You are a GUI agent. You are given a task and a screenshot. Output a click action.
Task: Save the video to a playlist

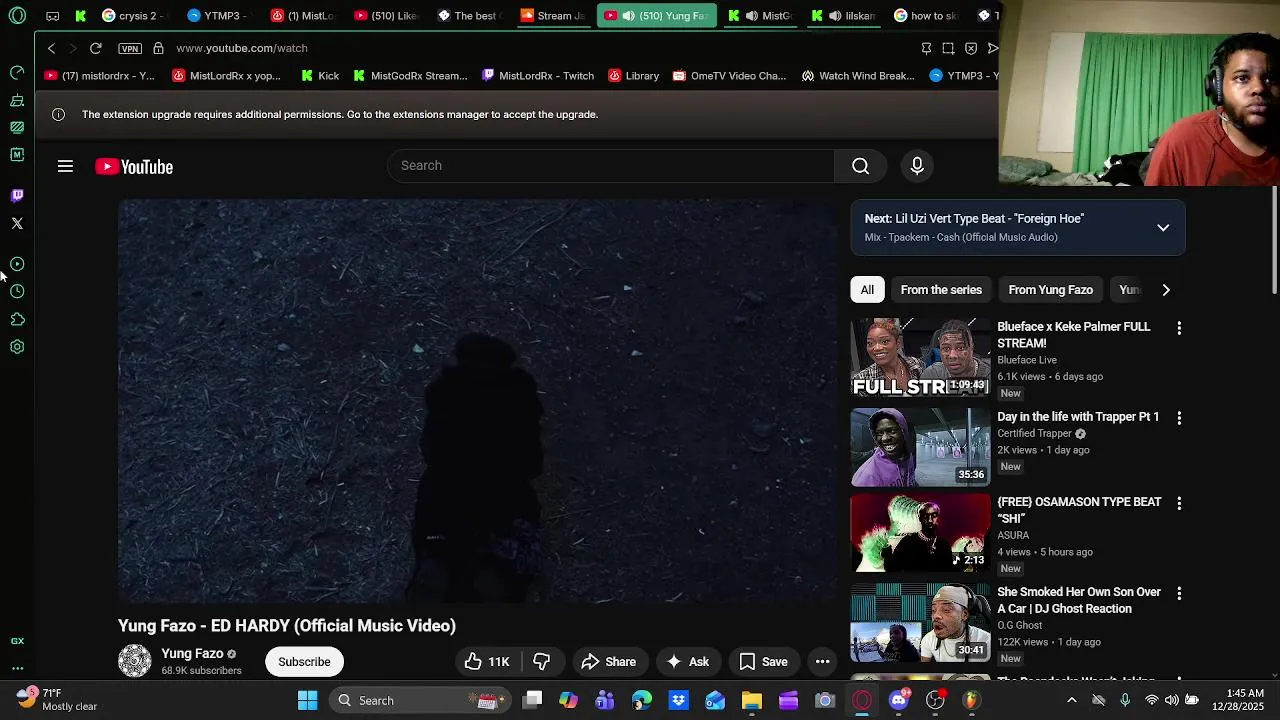(x=763, y=661)
